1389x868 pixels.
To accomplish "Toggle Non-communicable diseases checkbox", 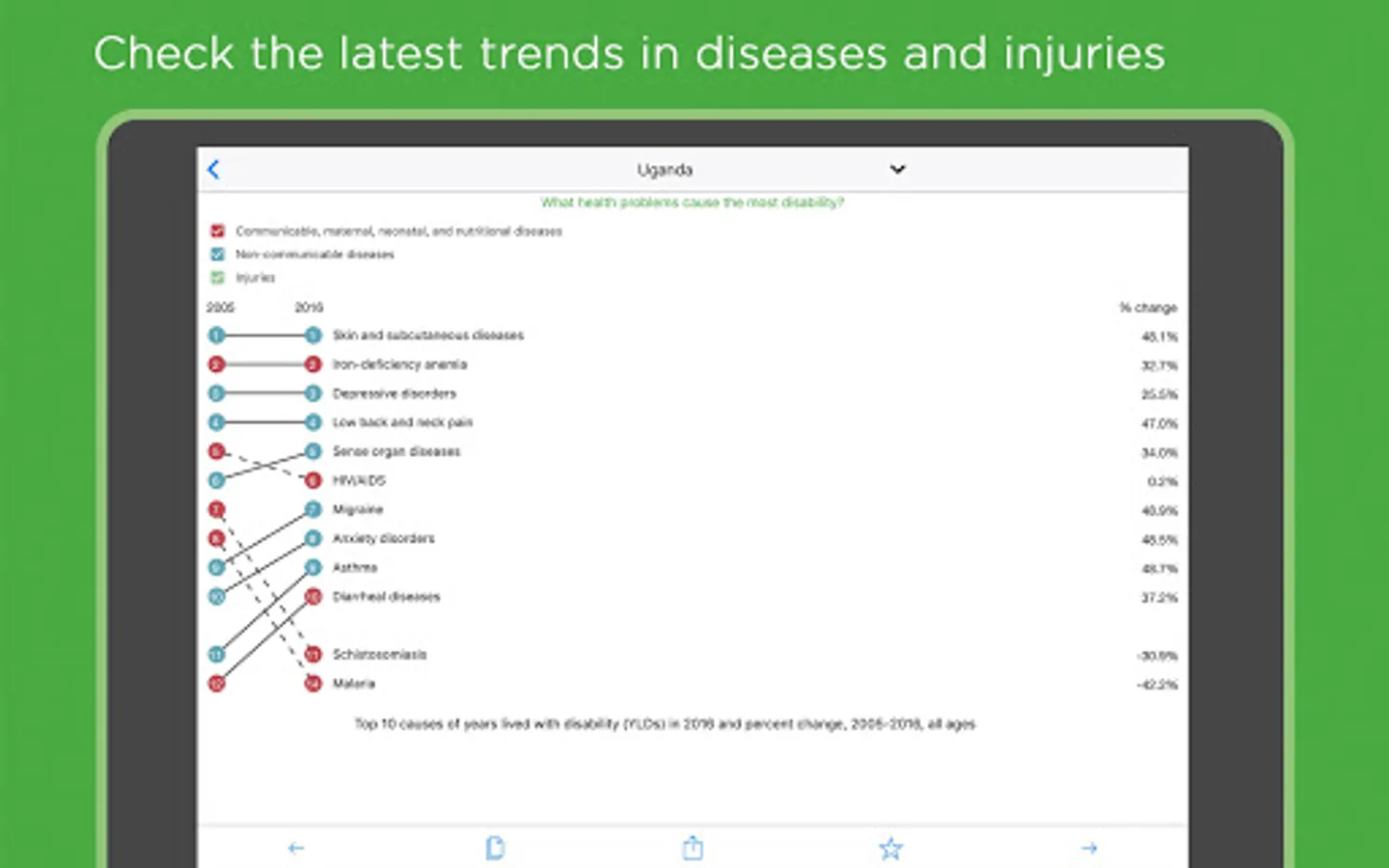I will point(217,254).
